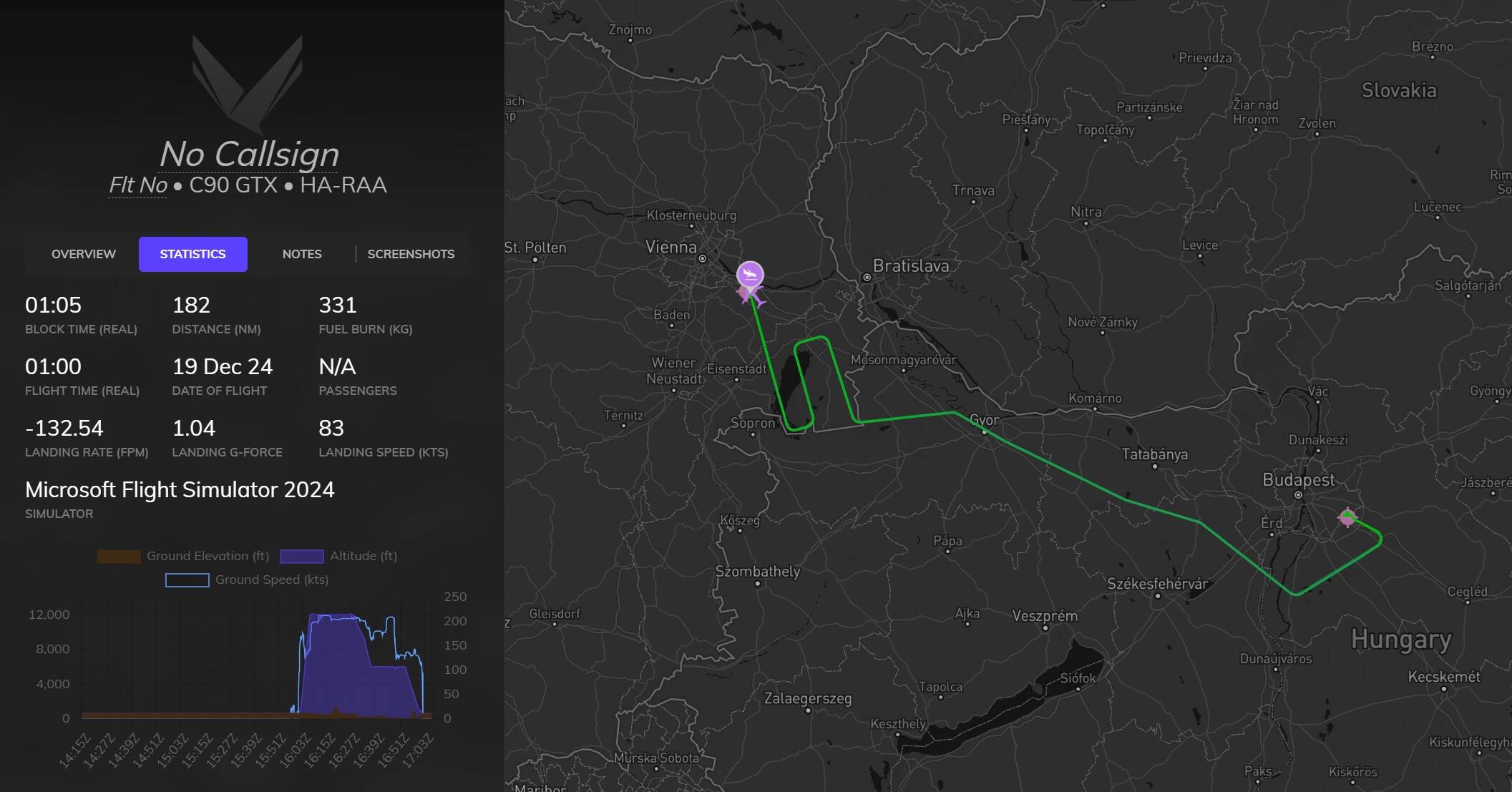The width and height of the screenshot is (1512, 792).
Task: Click the distance value 182
Action: [x=191, y=305]
